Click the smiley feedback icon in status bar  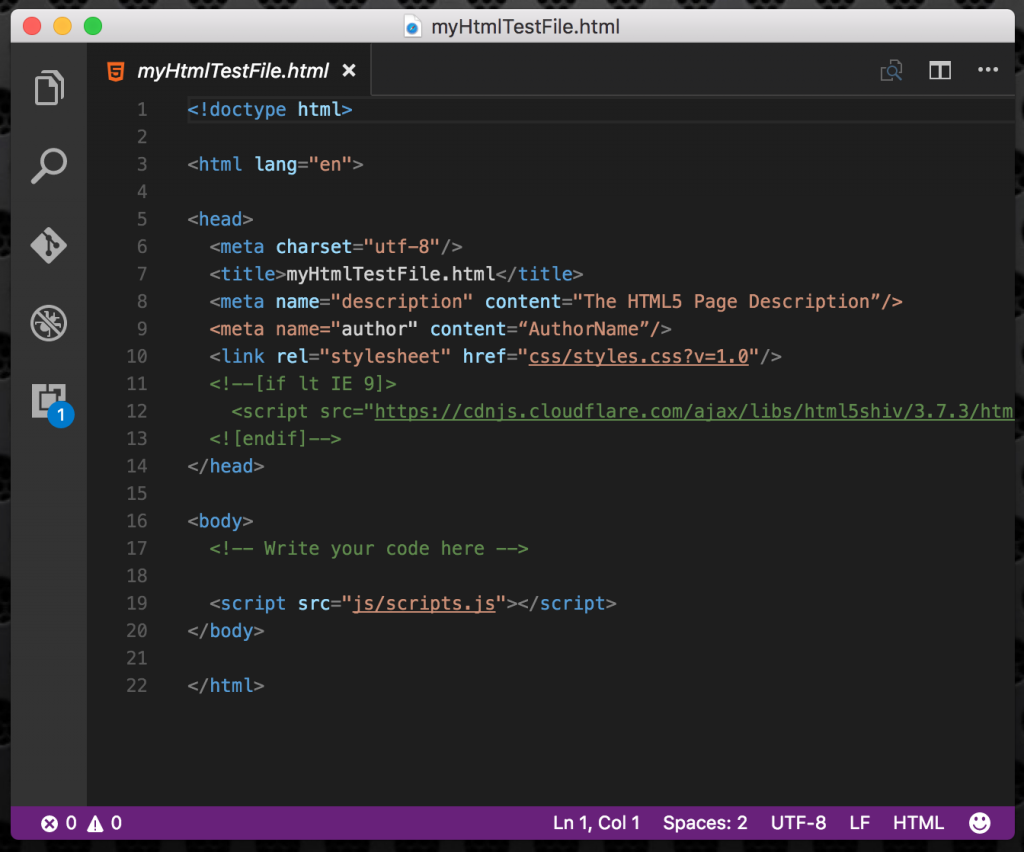(980, 823)
